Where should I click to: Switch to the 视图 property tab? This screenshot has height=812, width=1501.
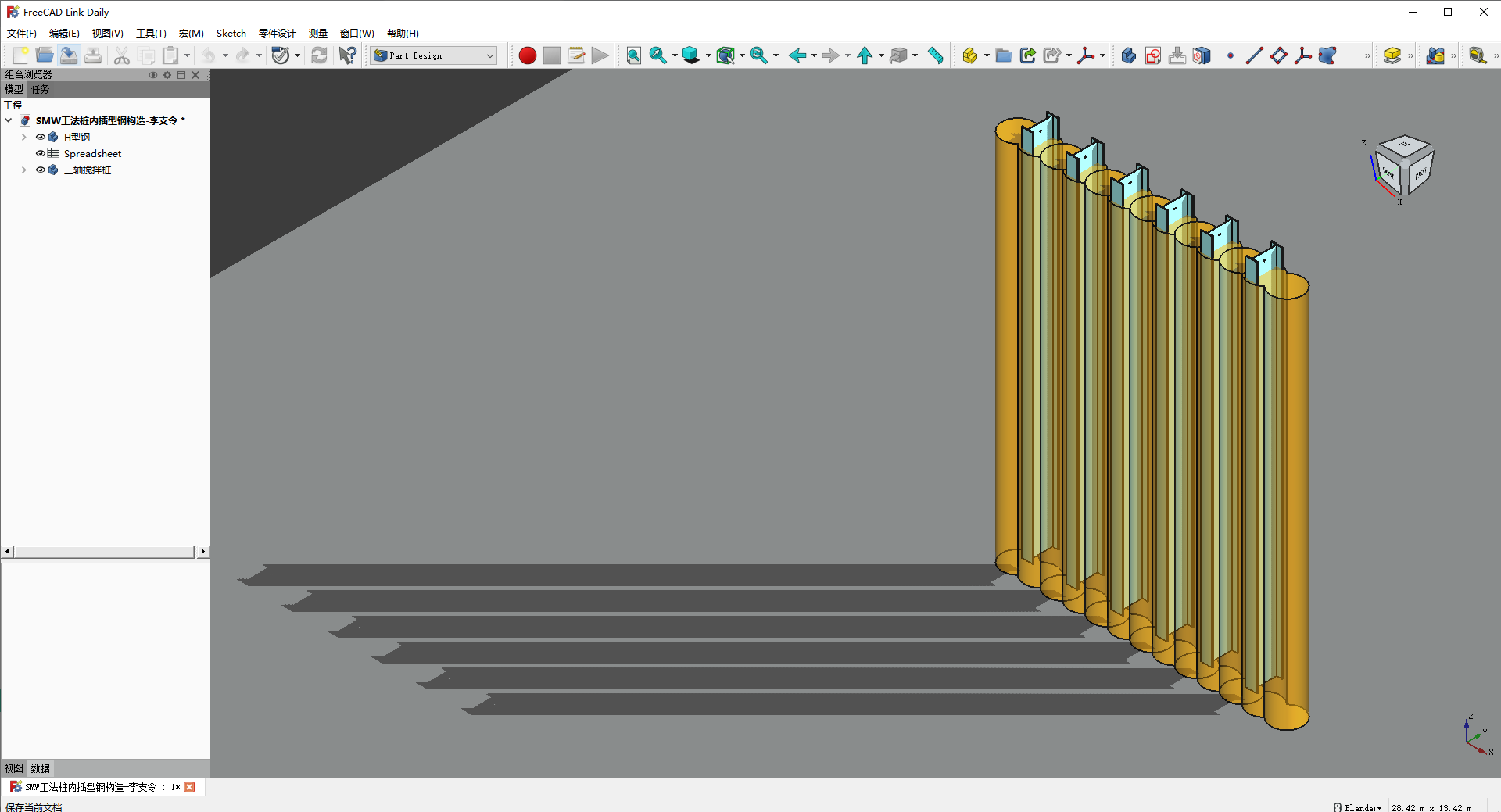(14, 768)
